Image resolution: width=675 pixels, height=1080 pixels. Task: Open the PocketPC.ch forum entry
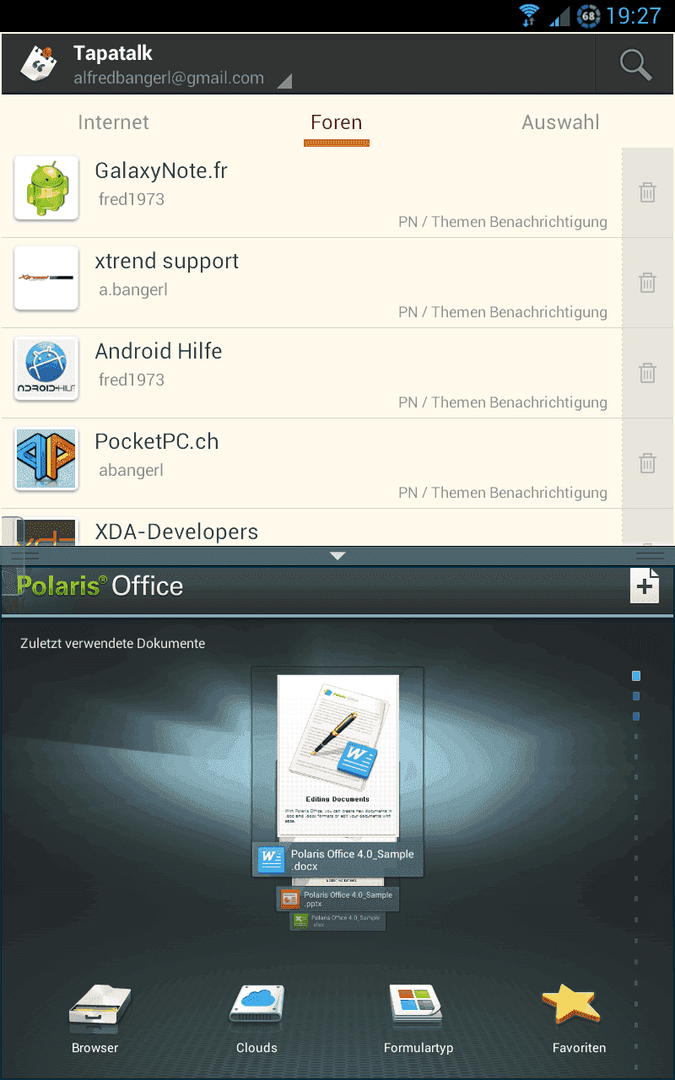[x=311, y=463]
